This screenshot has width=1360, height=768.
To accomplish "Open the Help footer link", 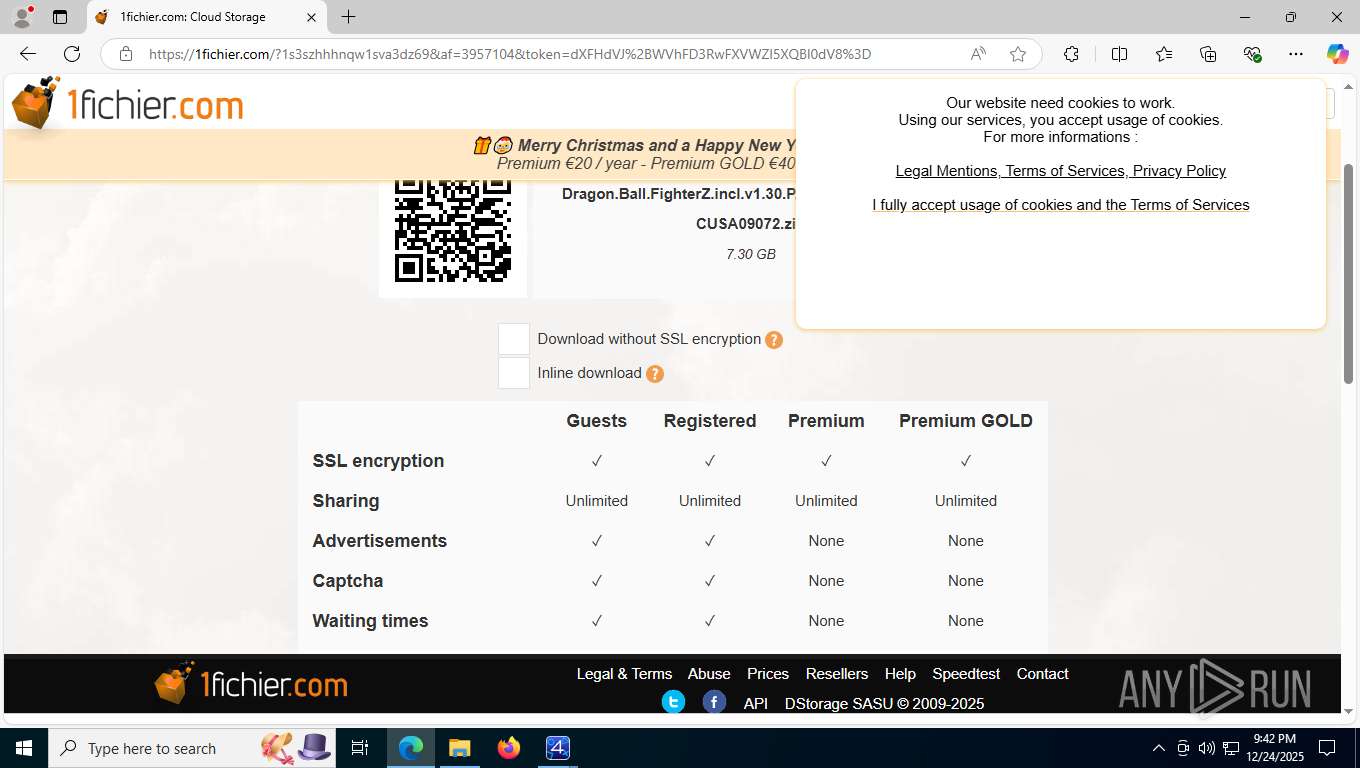I will coord(900,674).
